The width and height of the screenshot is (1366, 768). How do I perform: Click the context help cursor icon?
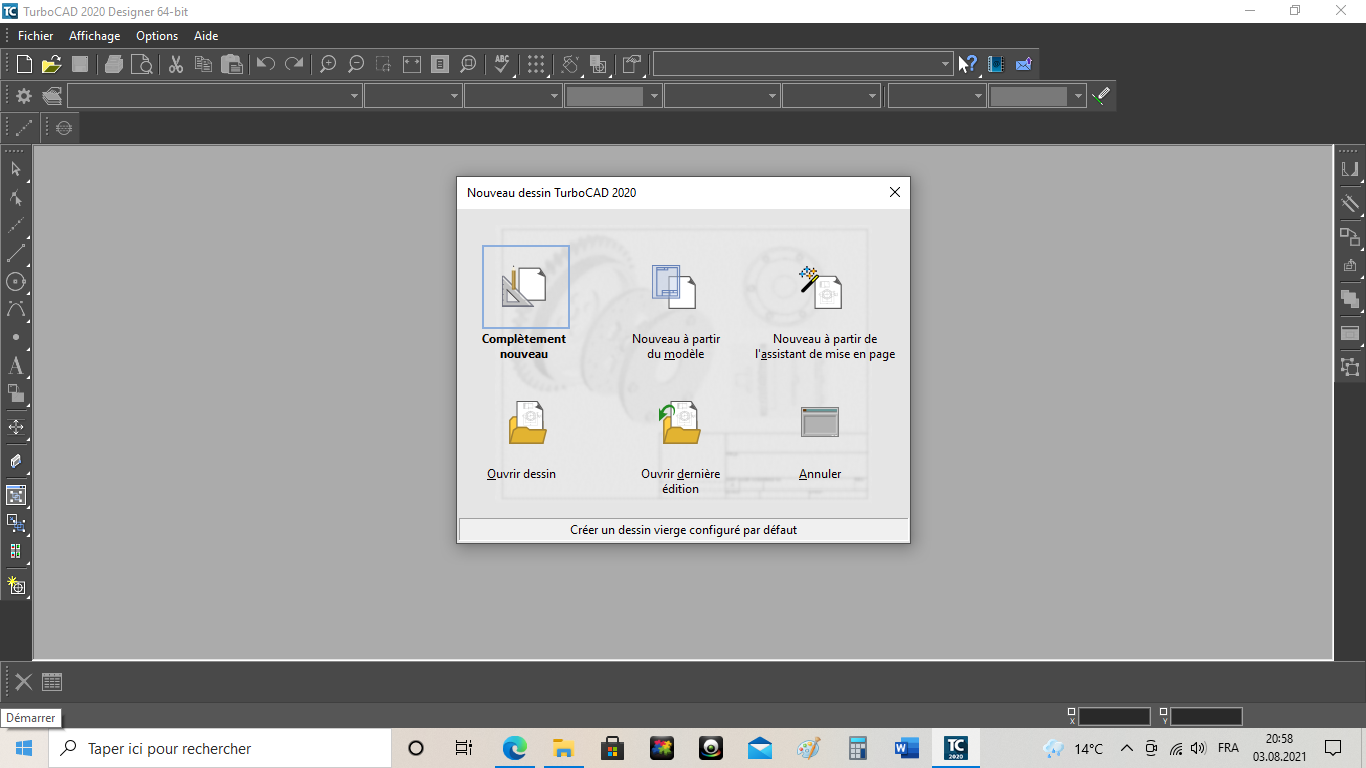pyautogui.click(x=967, y=65)
